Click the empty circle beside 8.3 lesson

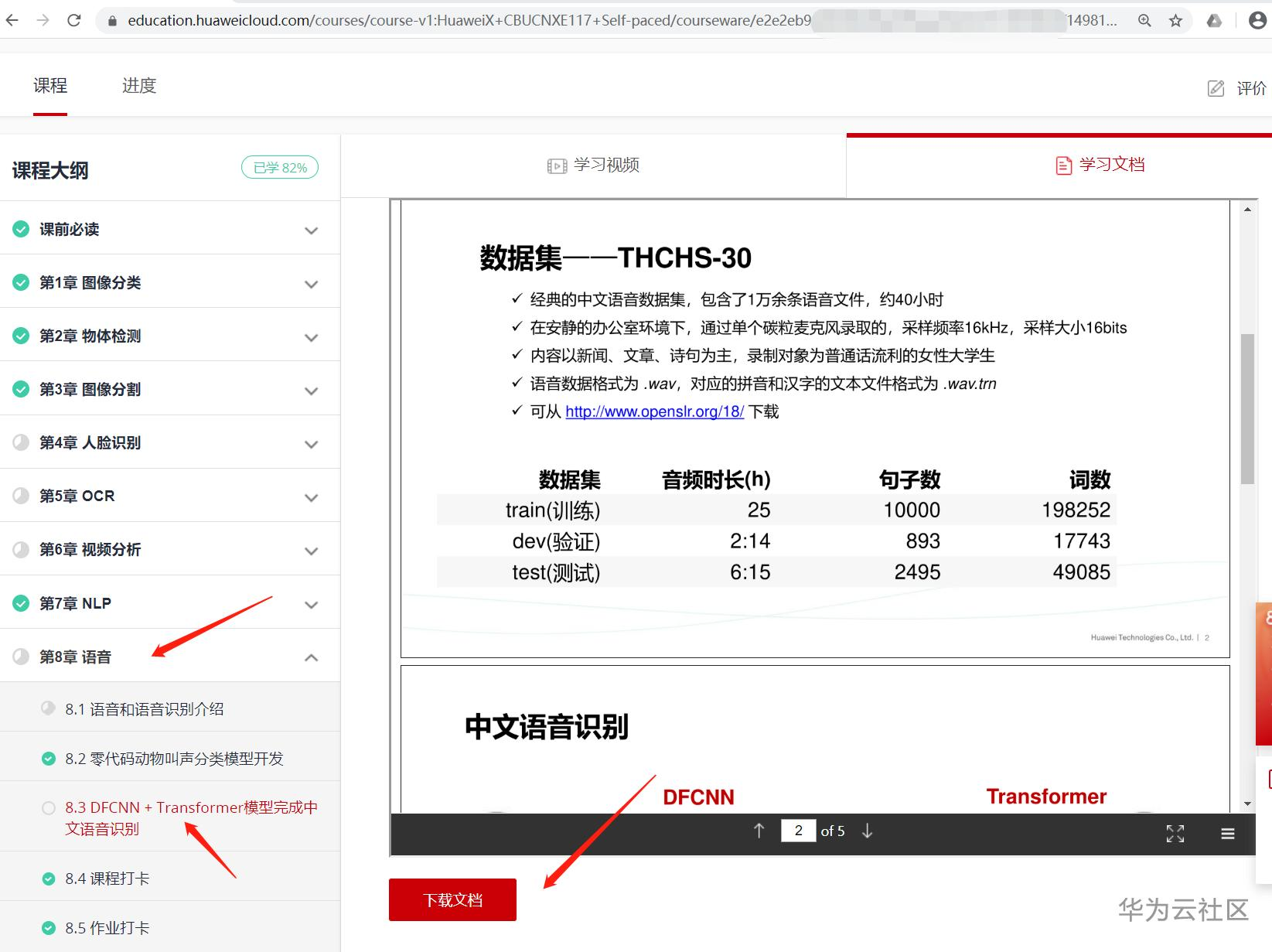coord(49,808)
